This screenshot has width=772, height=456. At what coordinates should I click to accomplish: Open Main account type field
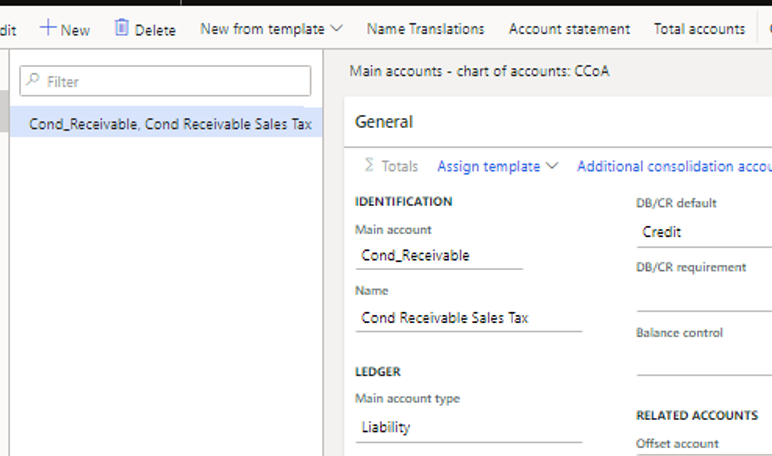467,428
